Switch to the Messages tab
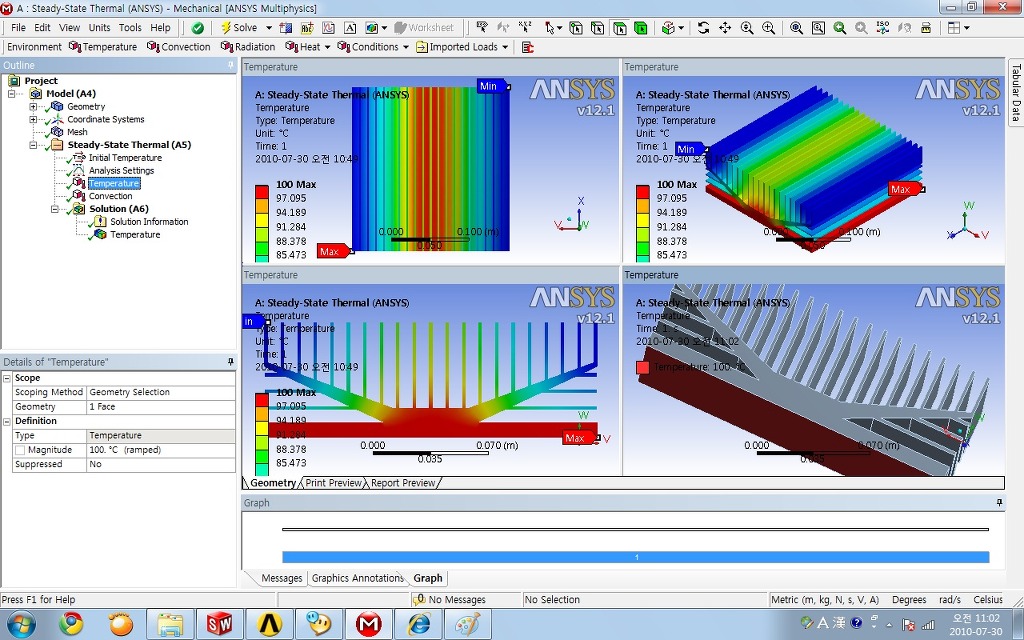Viewport: 1024px width, 640px height. click(x=281, y=578)
